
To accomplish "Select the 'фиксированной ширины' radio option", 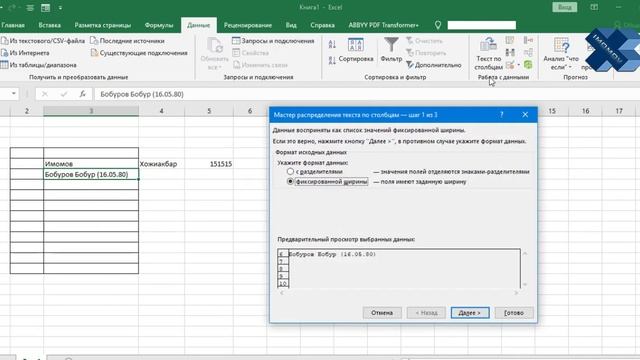I will click(x=290, y=182).
